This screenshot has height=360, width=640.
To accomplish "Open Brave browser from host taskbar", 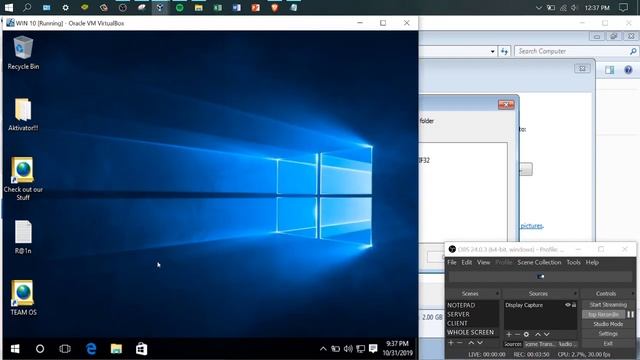I will [x=275, y=7].
